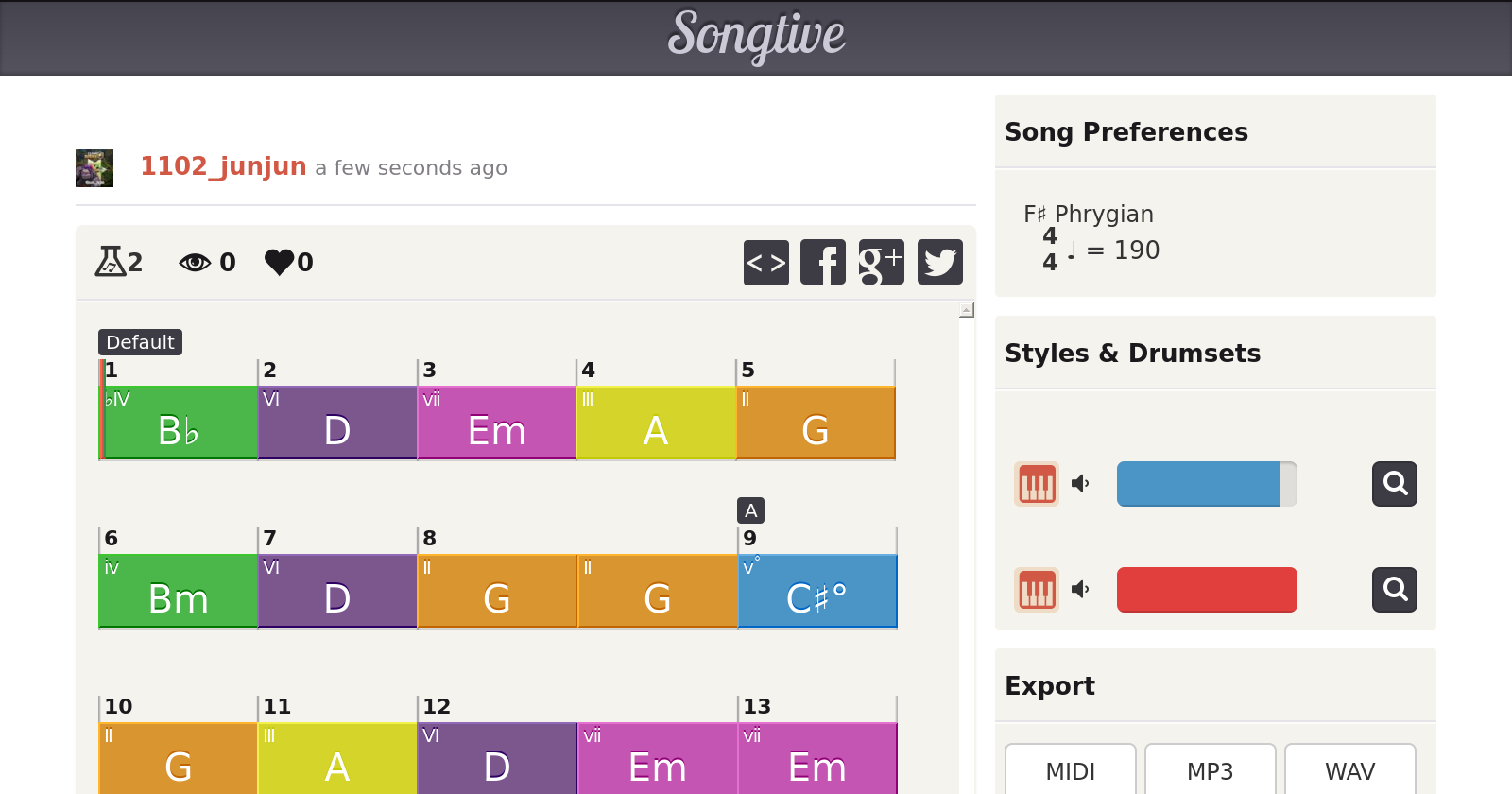Click the heart icon to like
Viewport: 1512px width, 794px height.
pos(280,262)
